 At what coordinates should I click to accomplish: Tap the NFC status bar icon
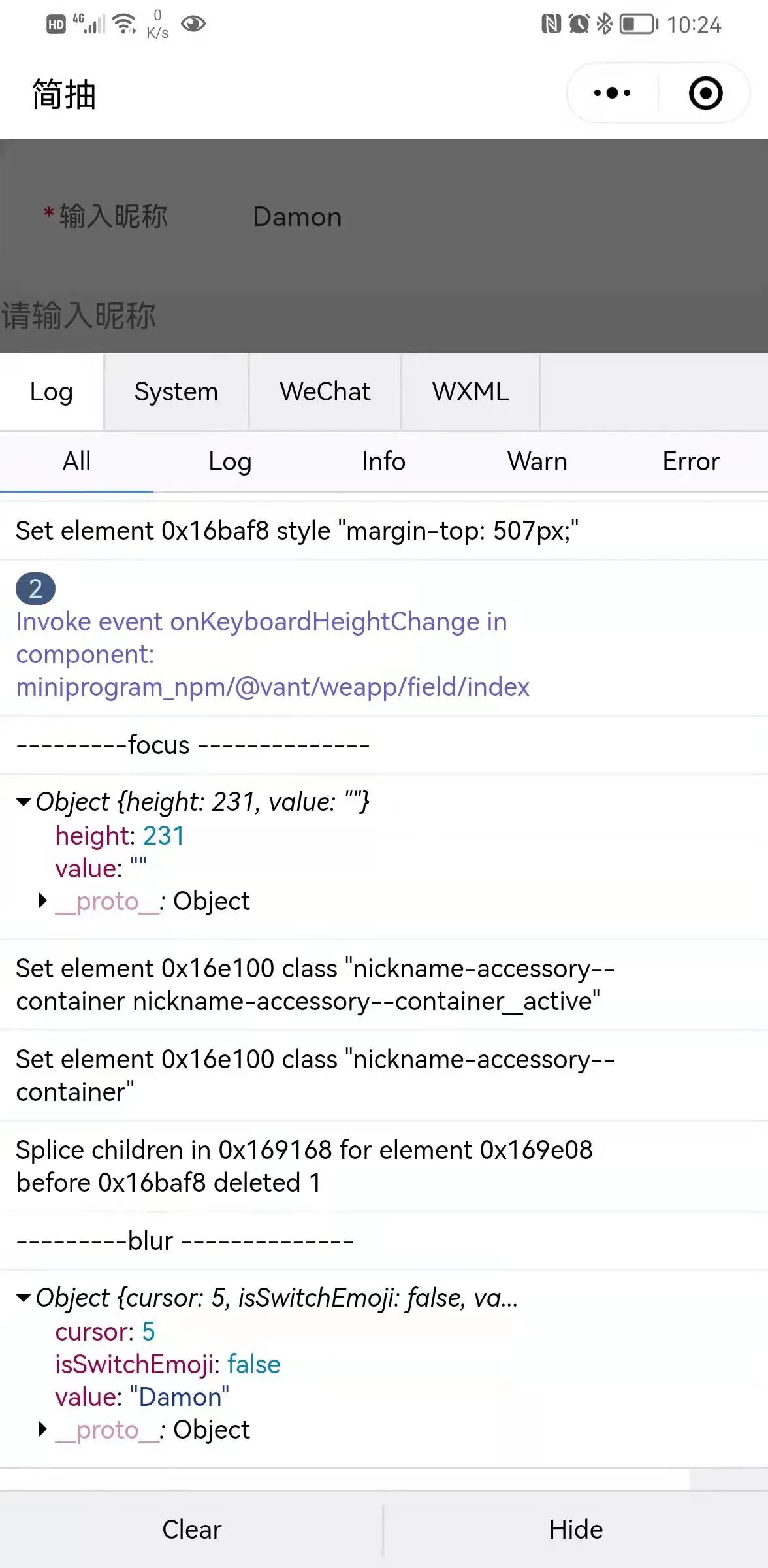[x=551, y=24]
